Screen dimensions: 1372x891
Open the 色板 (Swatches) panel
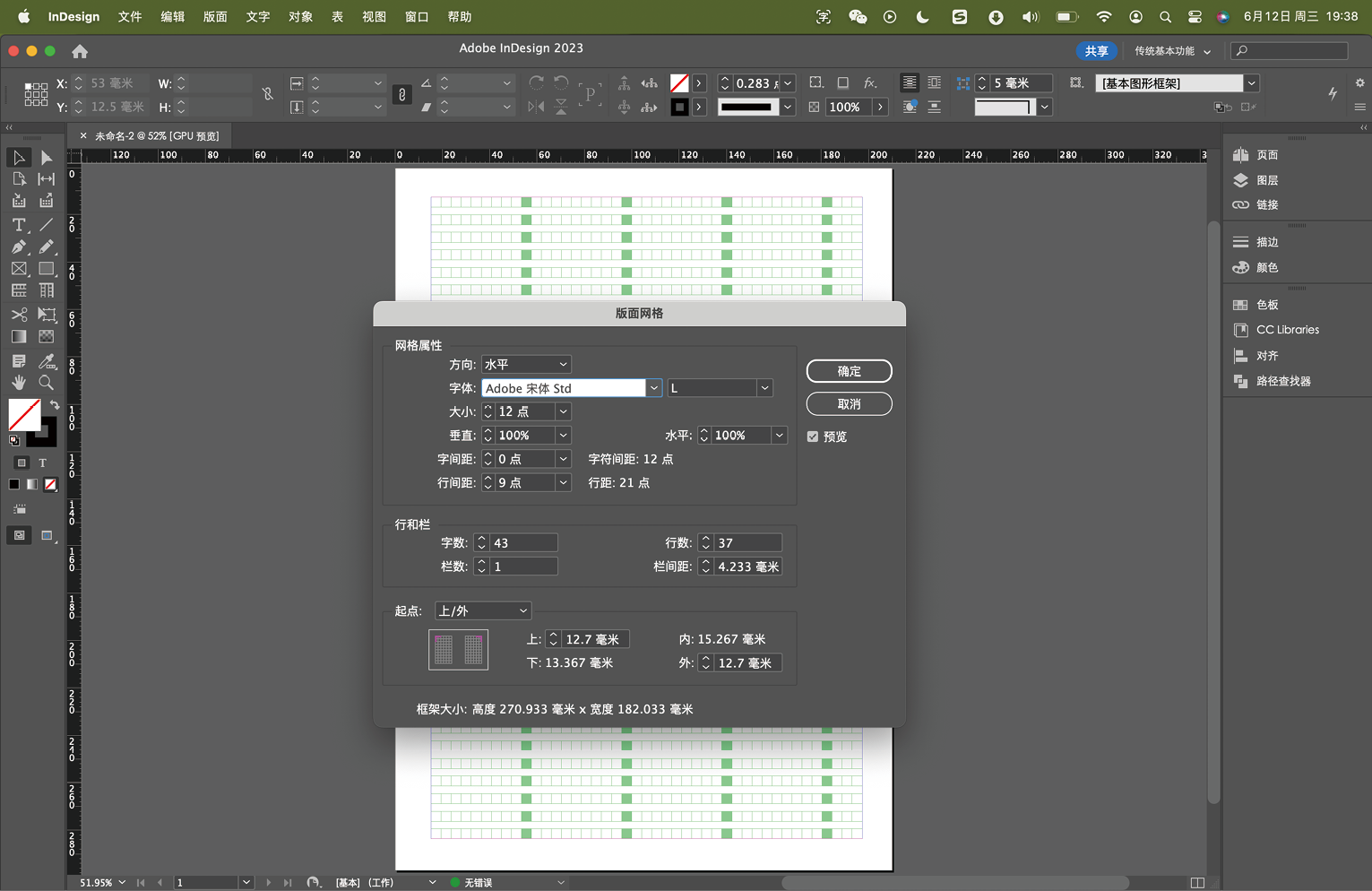pos(1266,305)
